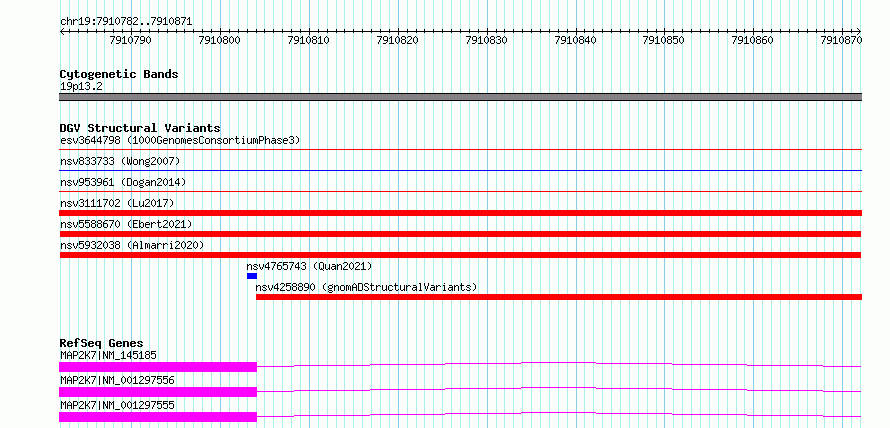Open variant nsv4258890 (gnomADStructuralVariants)
This screenshot has height=428, width=890.
pos(366,287)
